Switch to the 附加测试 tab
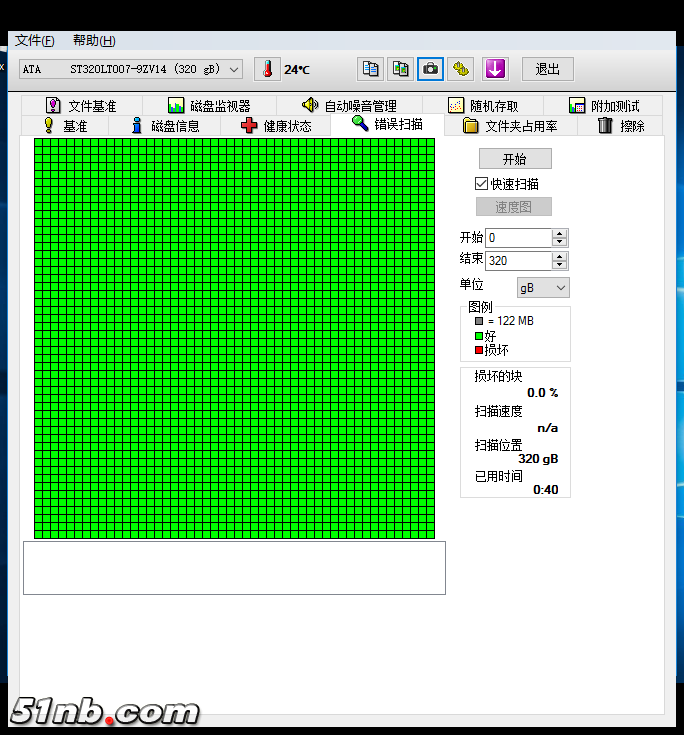Image resolution: width=684 pixels, height=735 pixels. (x=603, y=106)
